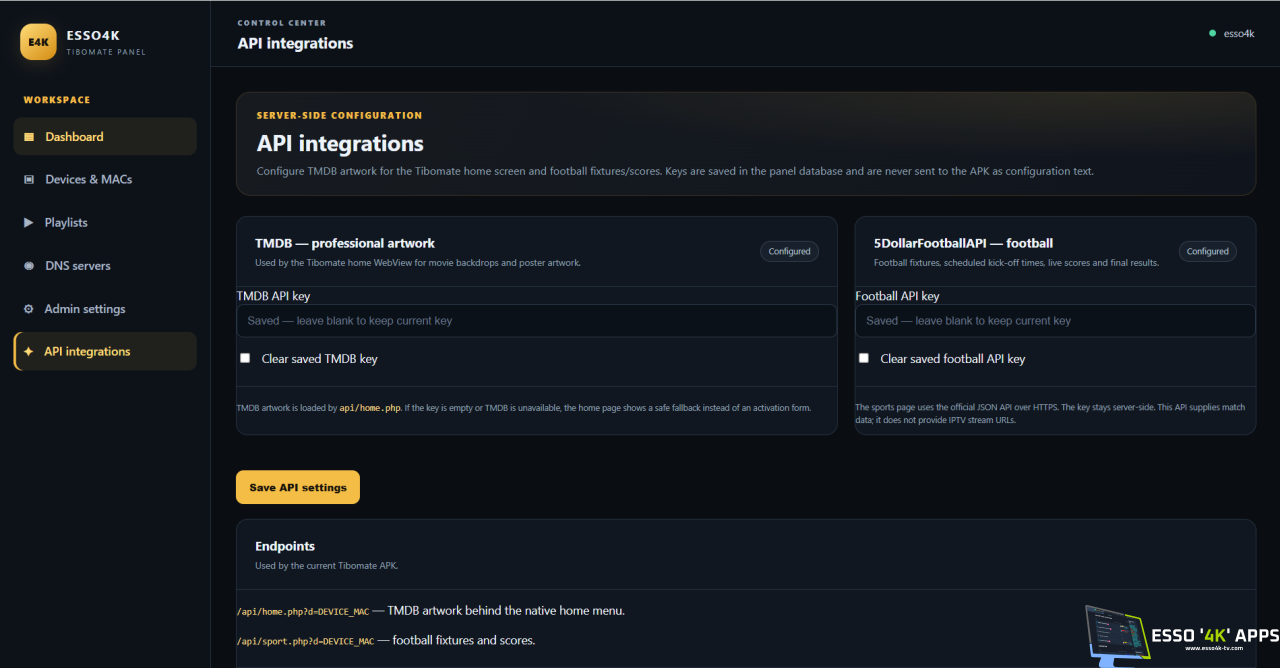Screen dimensions: 1280x668
Task: Click the TMDB — professional artwork heading
Action: [x=345, y=243]
